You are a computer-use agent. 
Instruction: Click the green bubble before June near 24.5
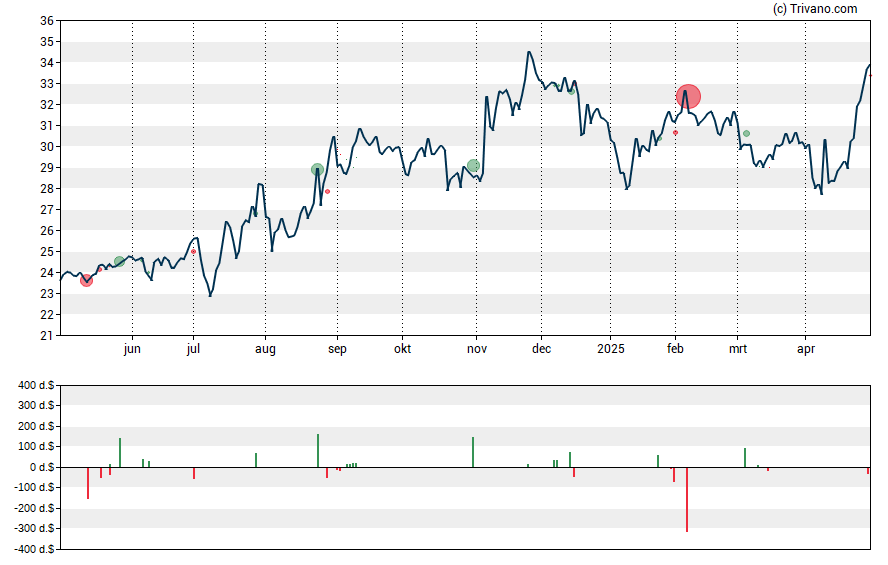[x=119, y=262]
